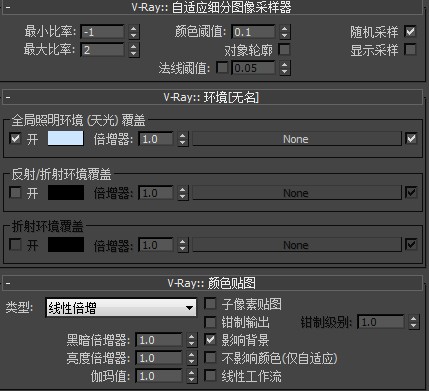Enable 反射/折射环境覆盖 开 checkbox
This screenshot has width=429, height=391.
tap(15, 192)
